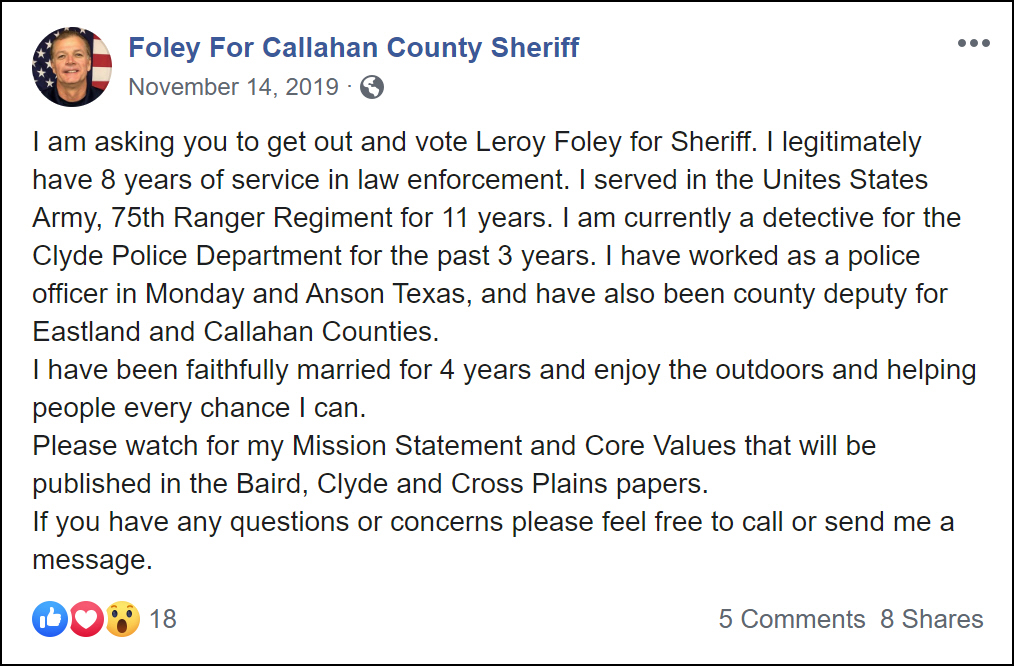This screenshot has width=1014, height=666.
Task: Click the November 14, 2019 timestamp
Action: tap(234, 87)
